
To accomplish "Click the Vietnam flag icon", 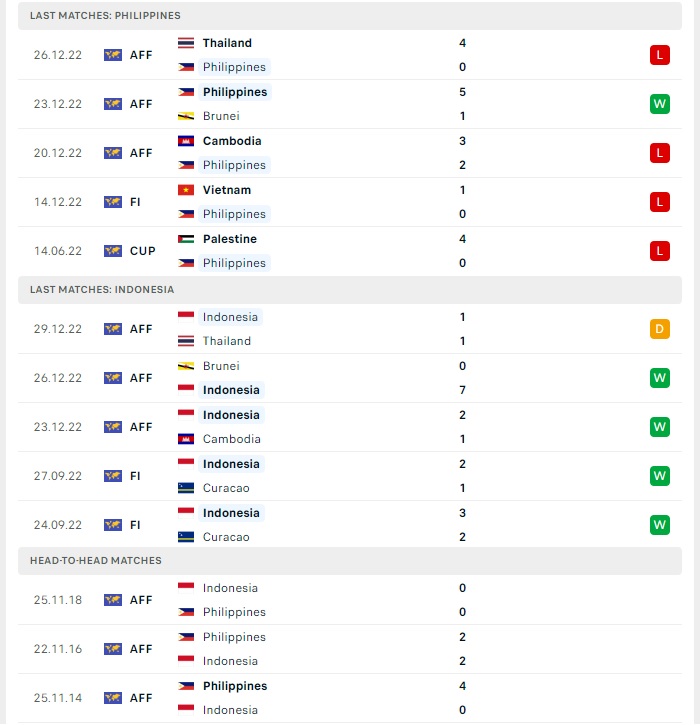I will pyautogui.click(x=186, y=190).
